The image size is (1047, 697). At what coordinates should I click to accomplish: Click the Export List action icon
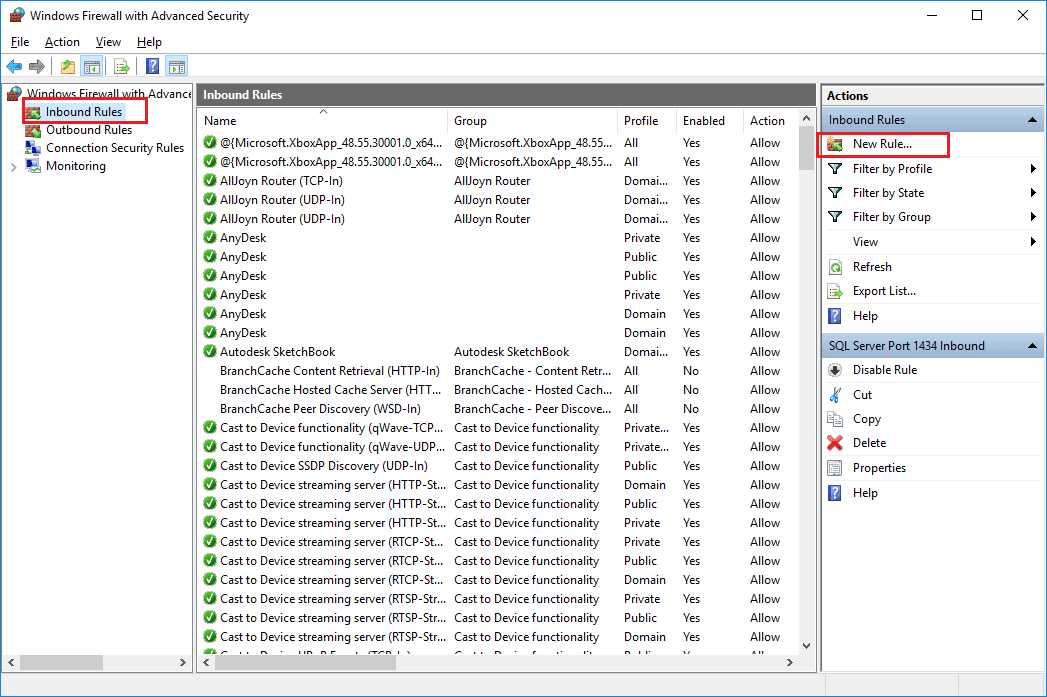835,291
